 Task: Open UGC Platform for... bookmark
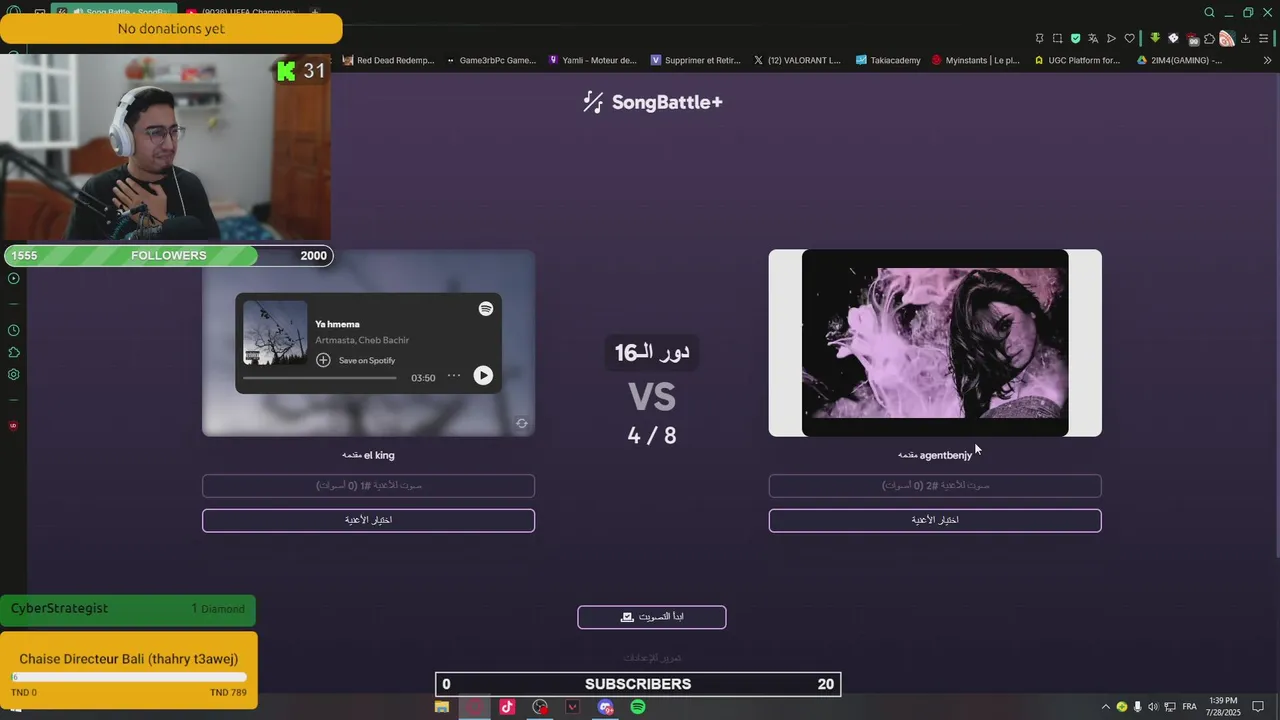pos(1077,60)
